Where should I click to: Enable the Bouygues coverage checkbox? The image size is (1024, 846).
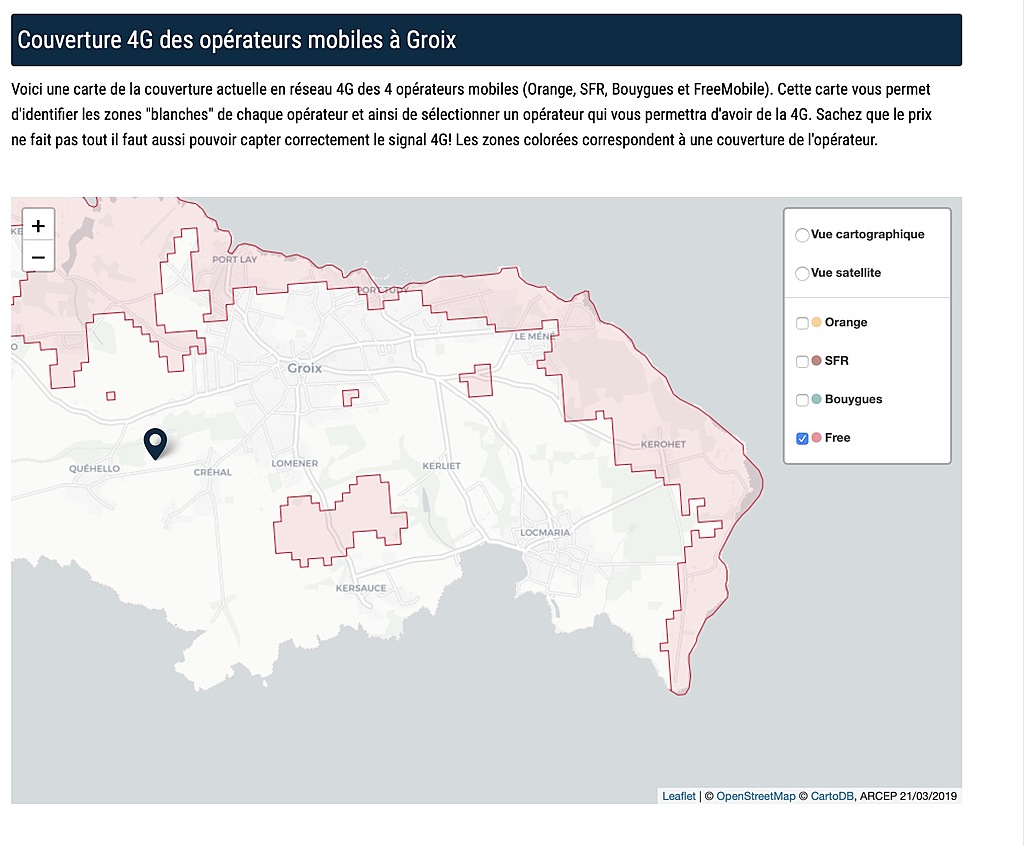click(x=802, y=400)
